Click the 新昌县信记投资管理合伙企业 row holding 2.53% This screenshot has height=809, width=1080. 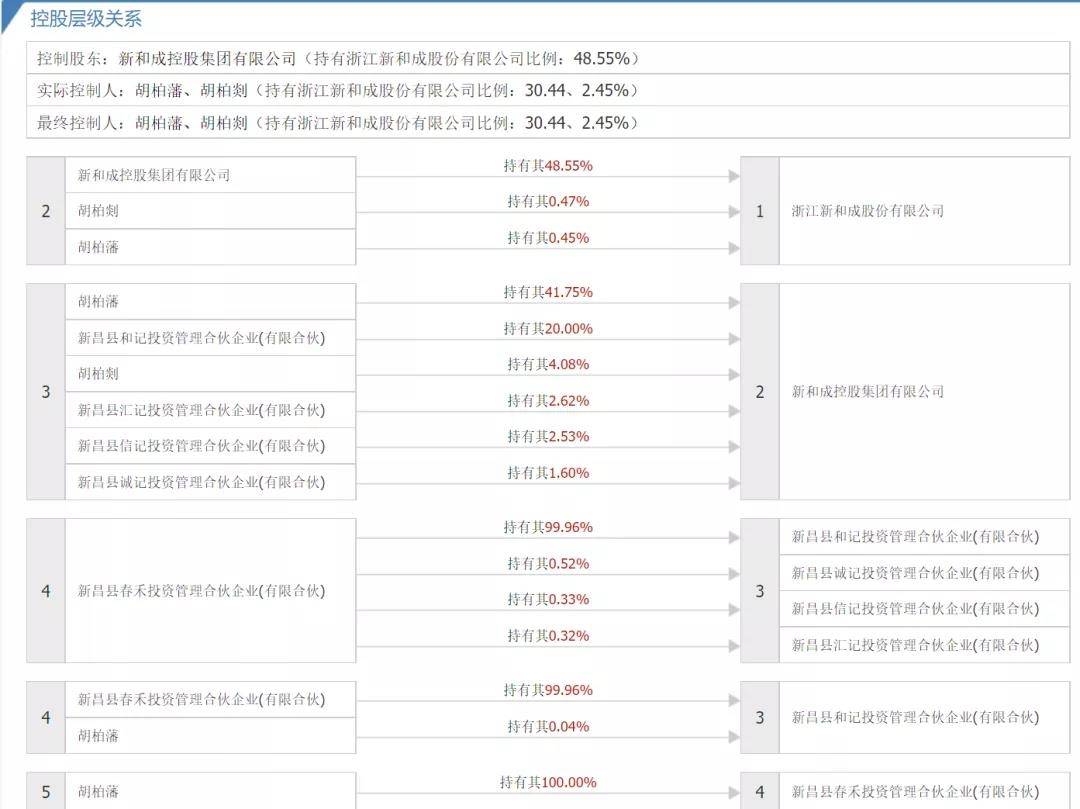click(x=210, y=445)
